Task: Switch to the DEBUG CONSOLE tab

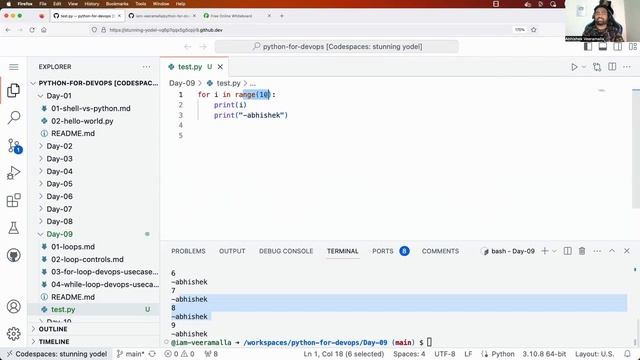Action: tap(286, 251)
